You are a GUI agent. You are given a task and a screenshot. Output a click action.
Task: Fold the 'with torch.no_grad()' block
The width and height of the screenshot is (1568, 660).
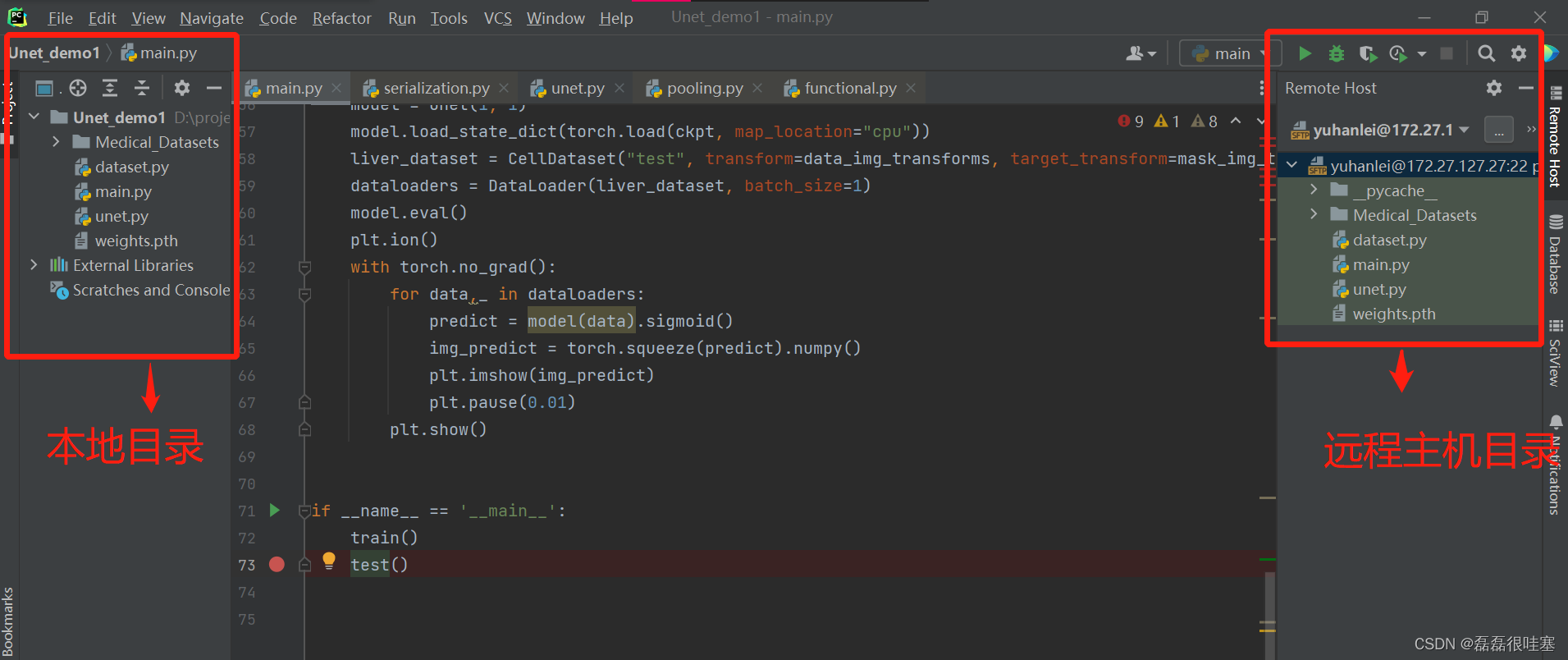[x=304, y=268]
